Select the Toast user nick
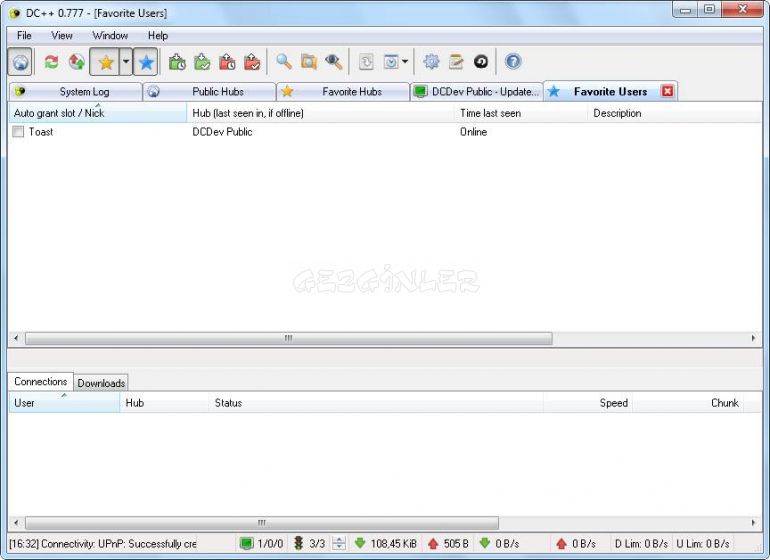Viewport: 770px width, 560px height. tap(41, 132)
